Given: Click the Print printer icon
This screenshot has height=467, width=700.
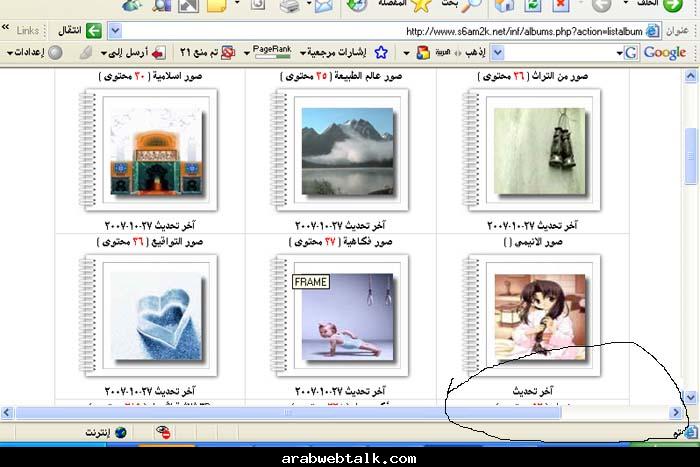Looking at the screenshot, I should pos(292,5).
